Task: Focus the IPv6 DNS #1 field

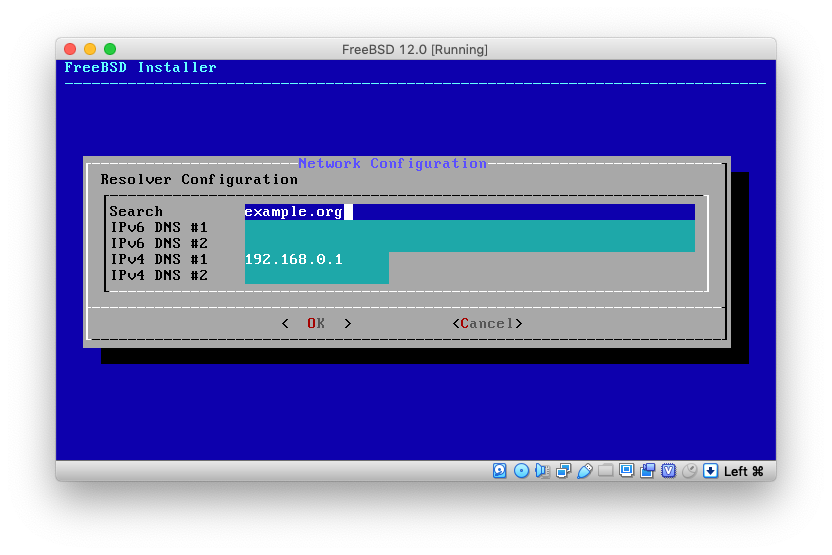Action: click(x=469, y=228)
